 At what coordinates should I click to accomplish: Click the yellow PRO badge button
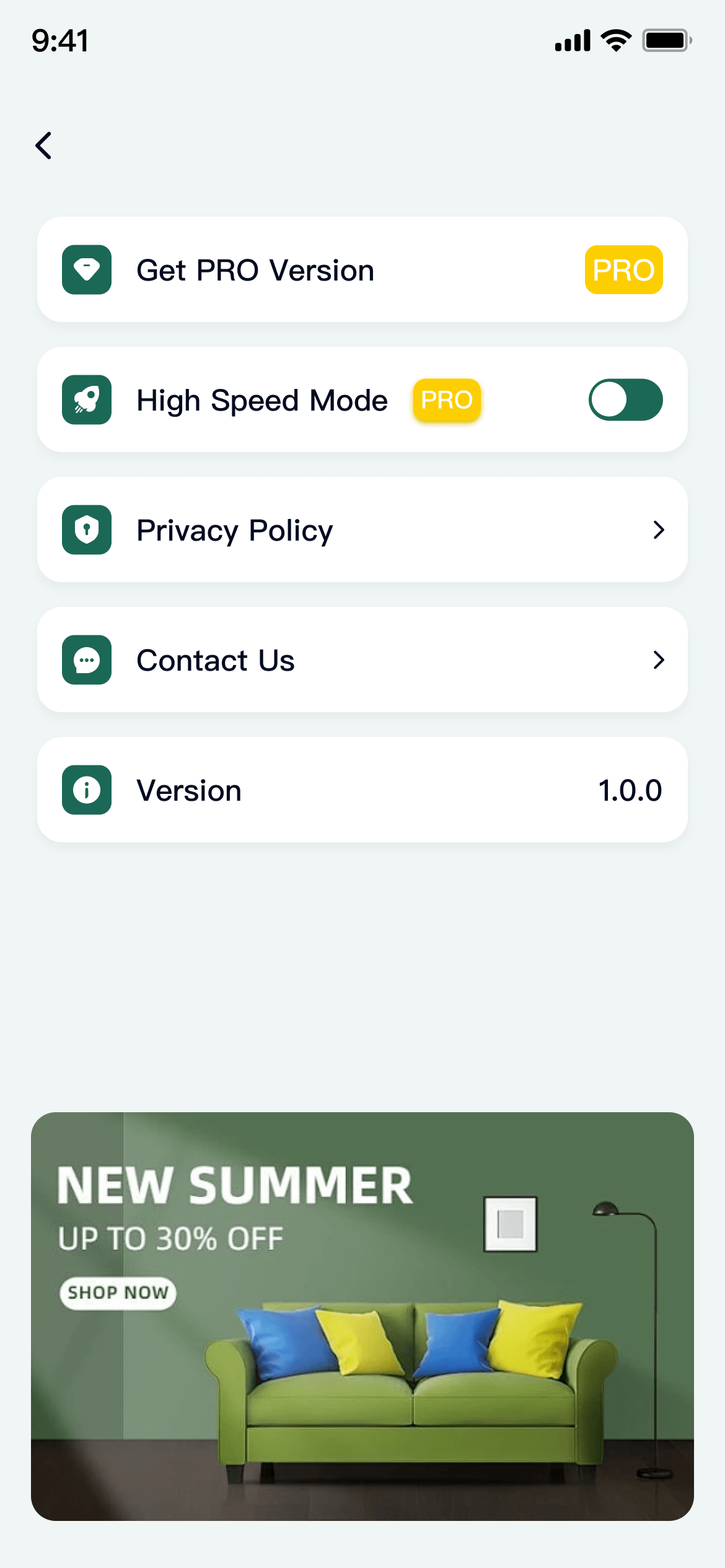click(x=623, y=270)
